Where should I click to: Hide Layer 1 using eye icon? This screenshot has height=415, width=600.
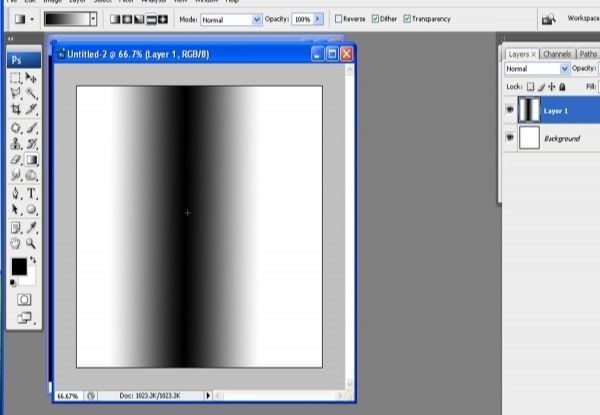tap(510, 110)
